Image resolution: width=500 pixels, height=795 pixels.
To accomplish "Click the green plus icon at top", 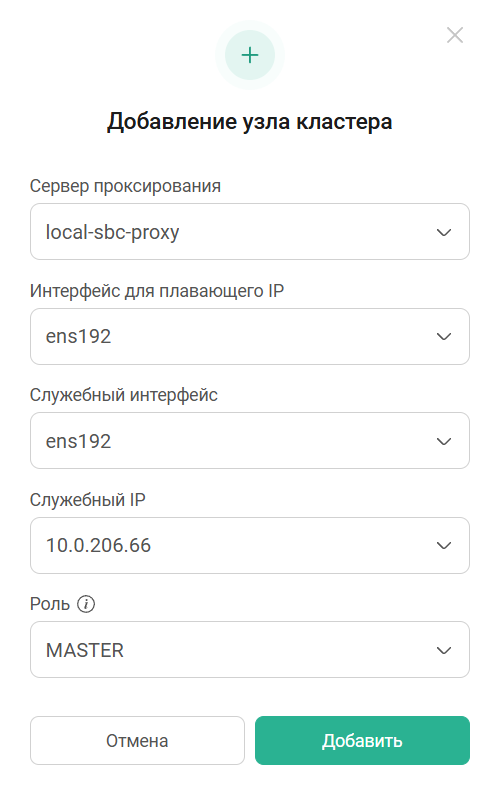I will point(249,55).
